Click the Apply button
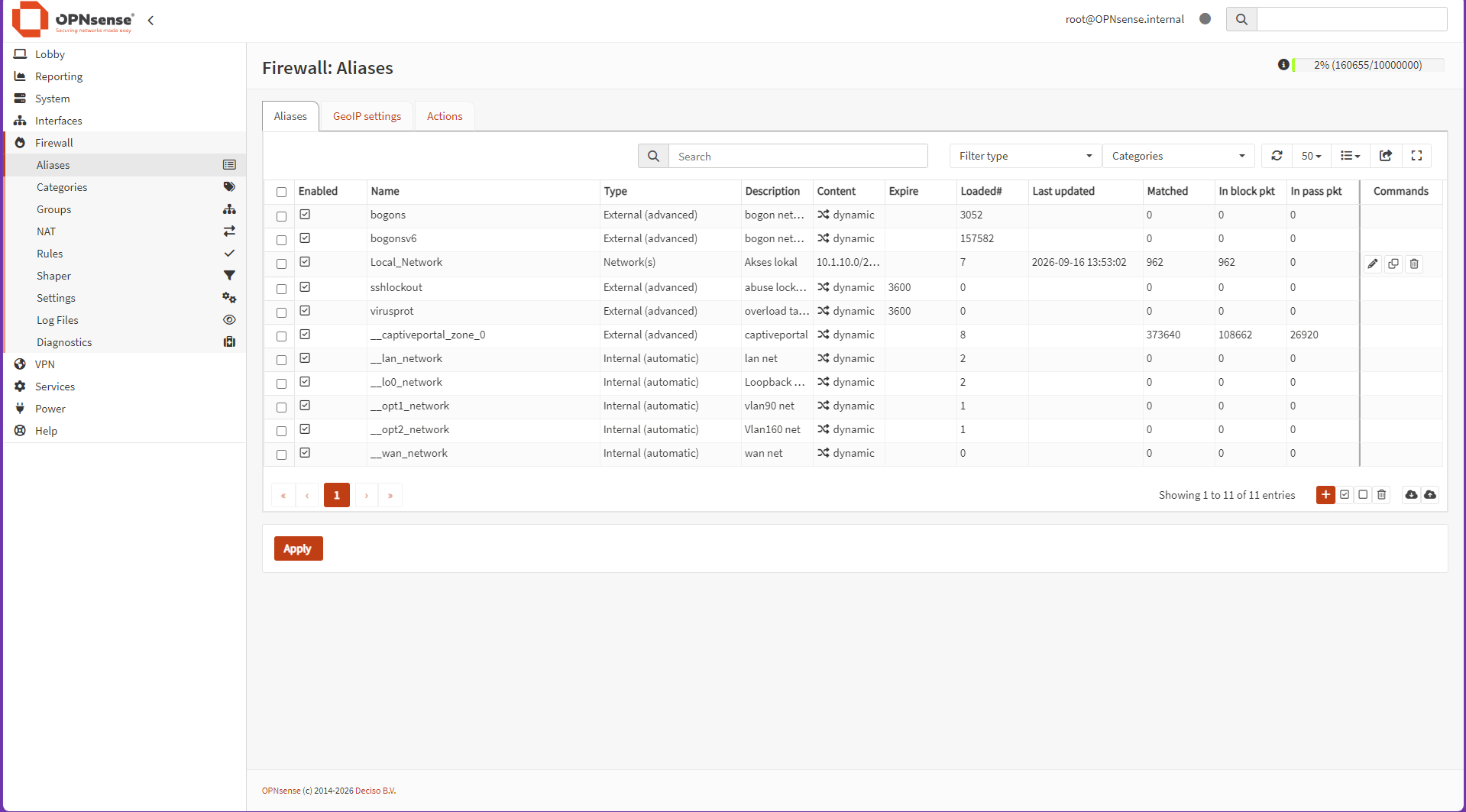 (298, 548)
